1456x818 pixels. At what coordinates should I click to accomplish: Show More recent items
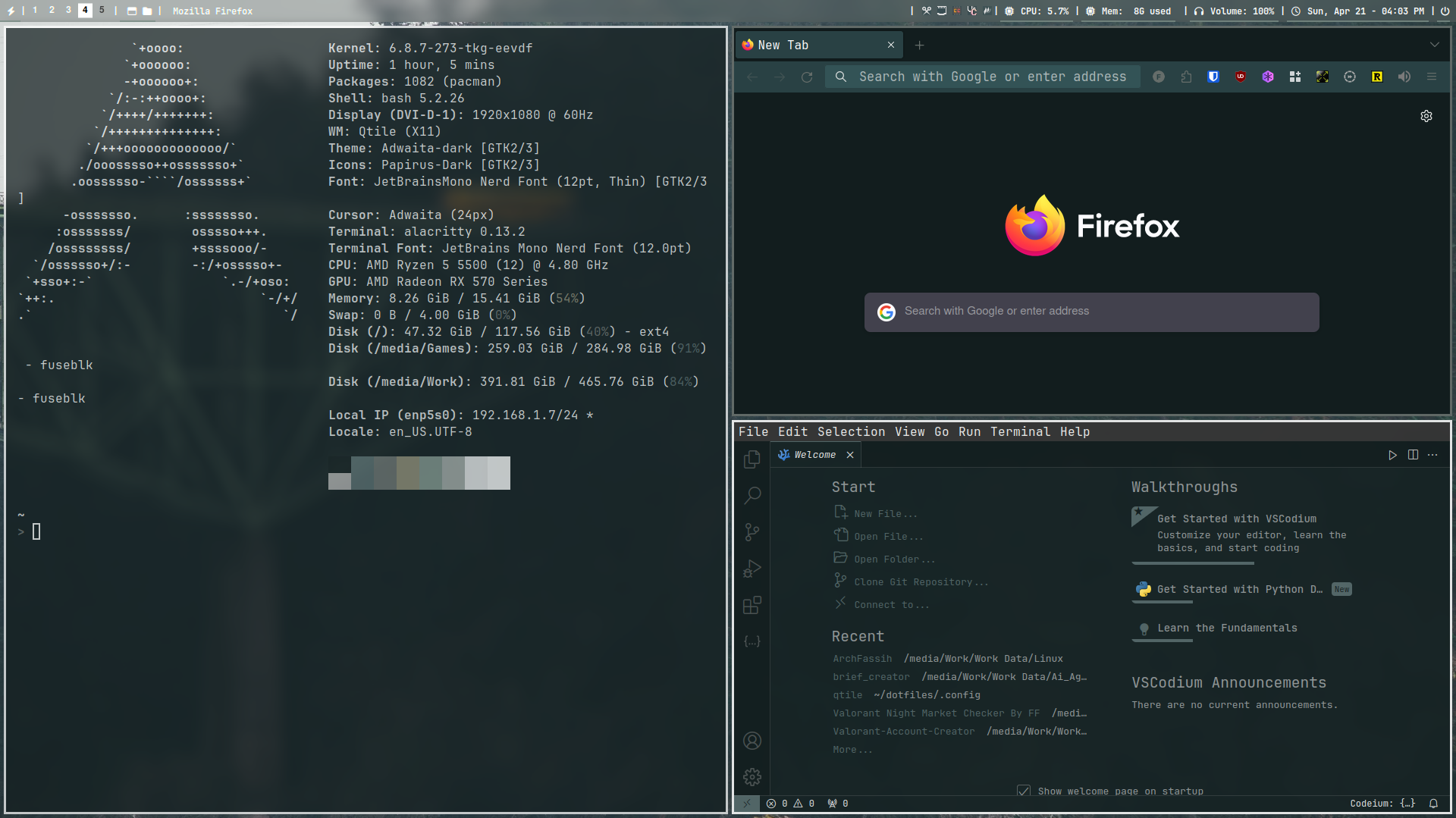click(852, 750)
